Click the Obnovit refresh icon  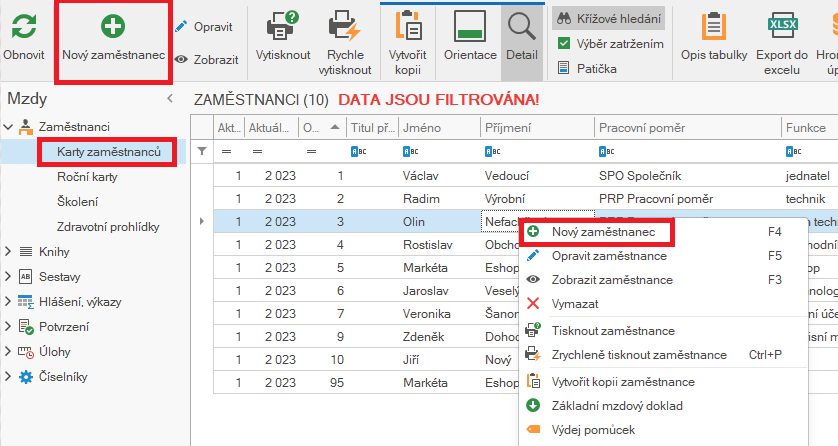24,26
